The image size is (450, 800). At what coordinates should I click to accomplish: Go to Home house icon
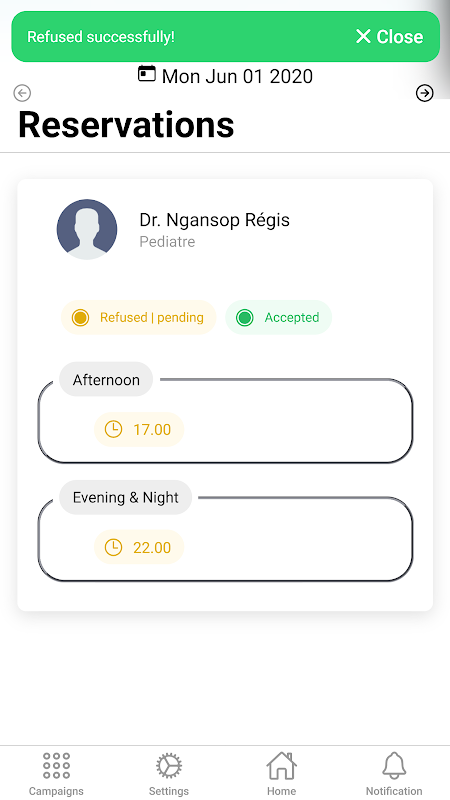tap(282, 765)
